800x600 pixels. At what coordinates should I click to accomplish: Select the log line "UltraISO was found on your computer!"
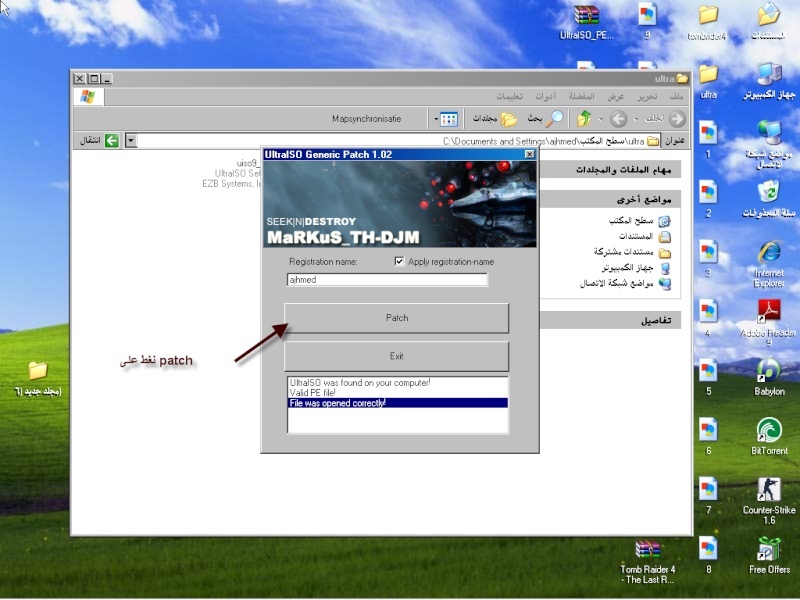360,383
